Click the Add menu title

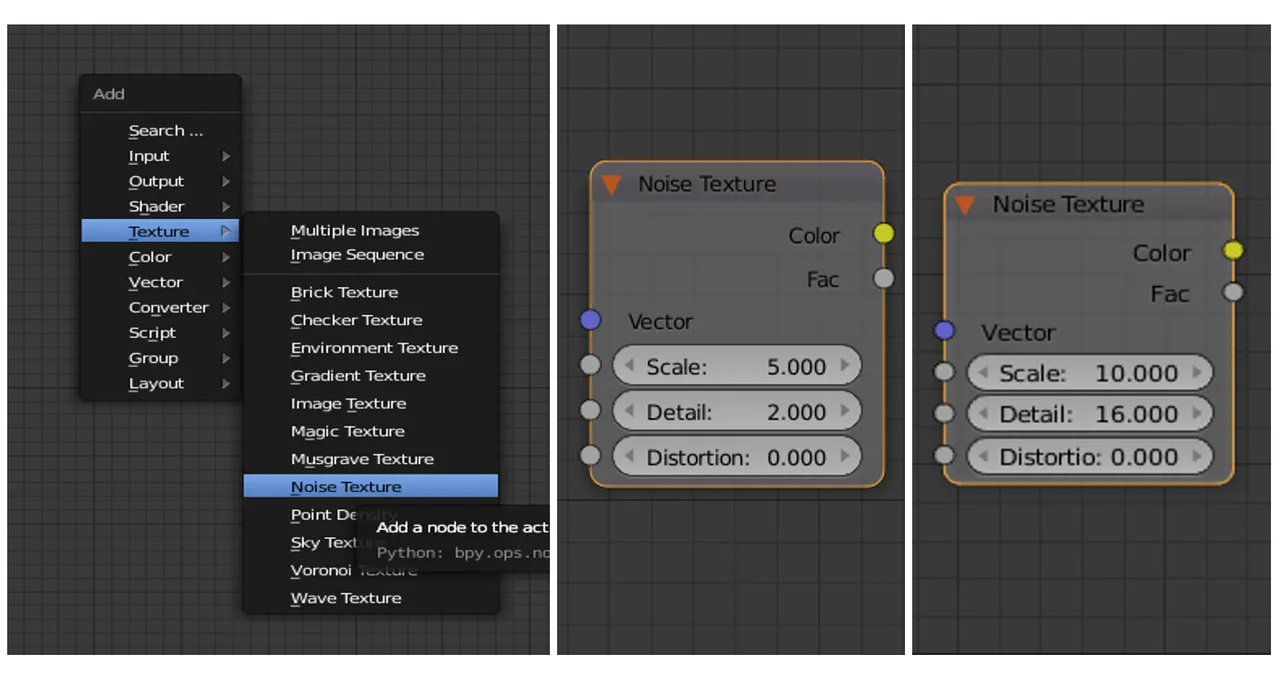point(109,94)
